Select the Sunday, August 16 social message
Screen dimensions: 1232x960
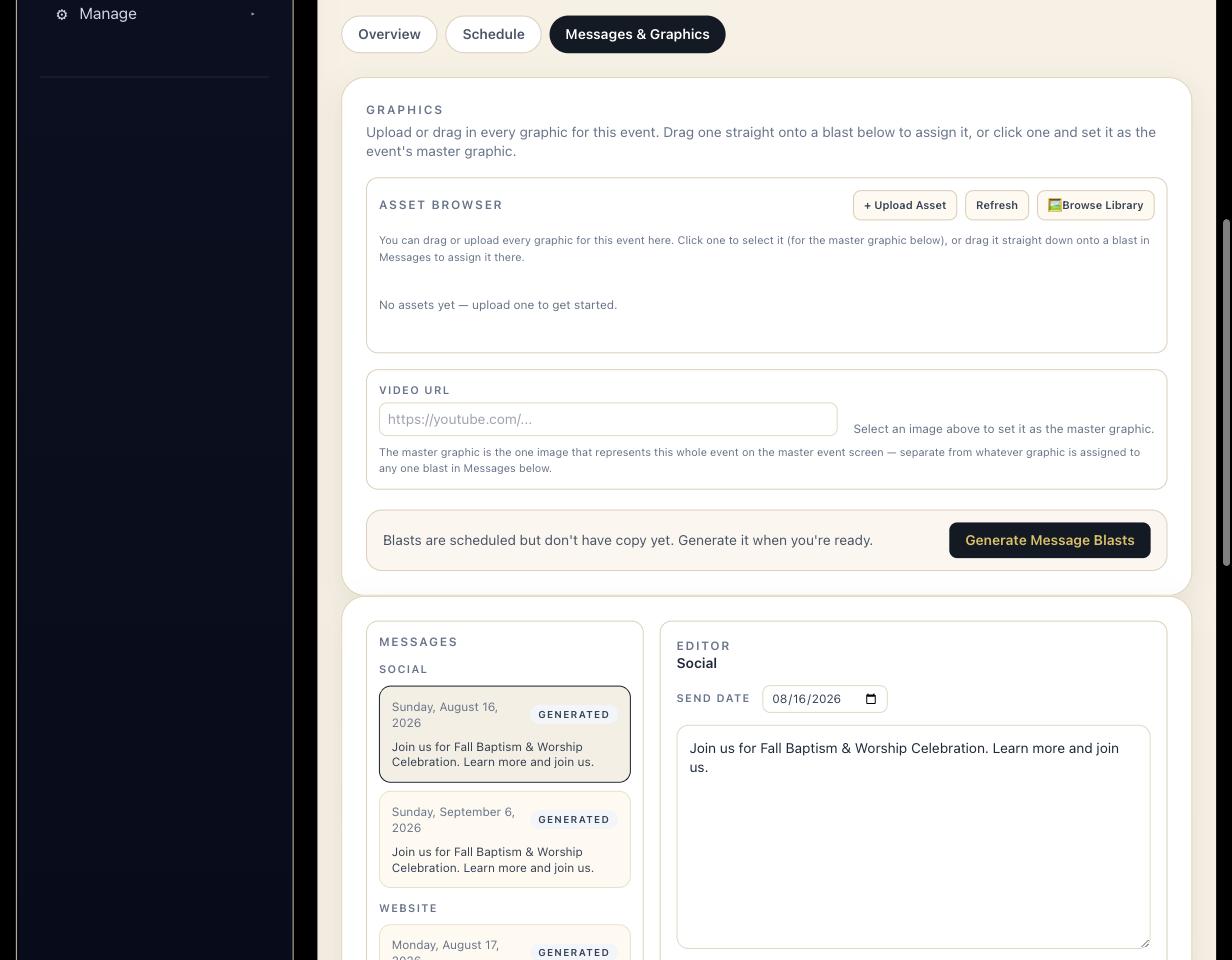coord(505,734)
